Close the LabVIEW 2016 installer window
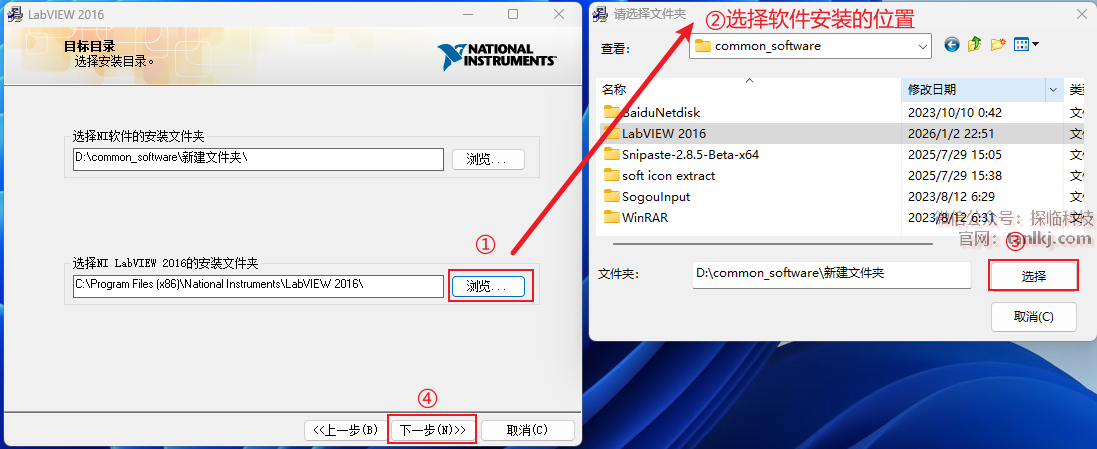The height and width of the screenshot is (449, 1097). (x=558, y=14)
